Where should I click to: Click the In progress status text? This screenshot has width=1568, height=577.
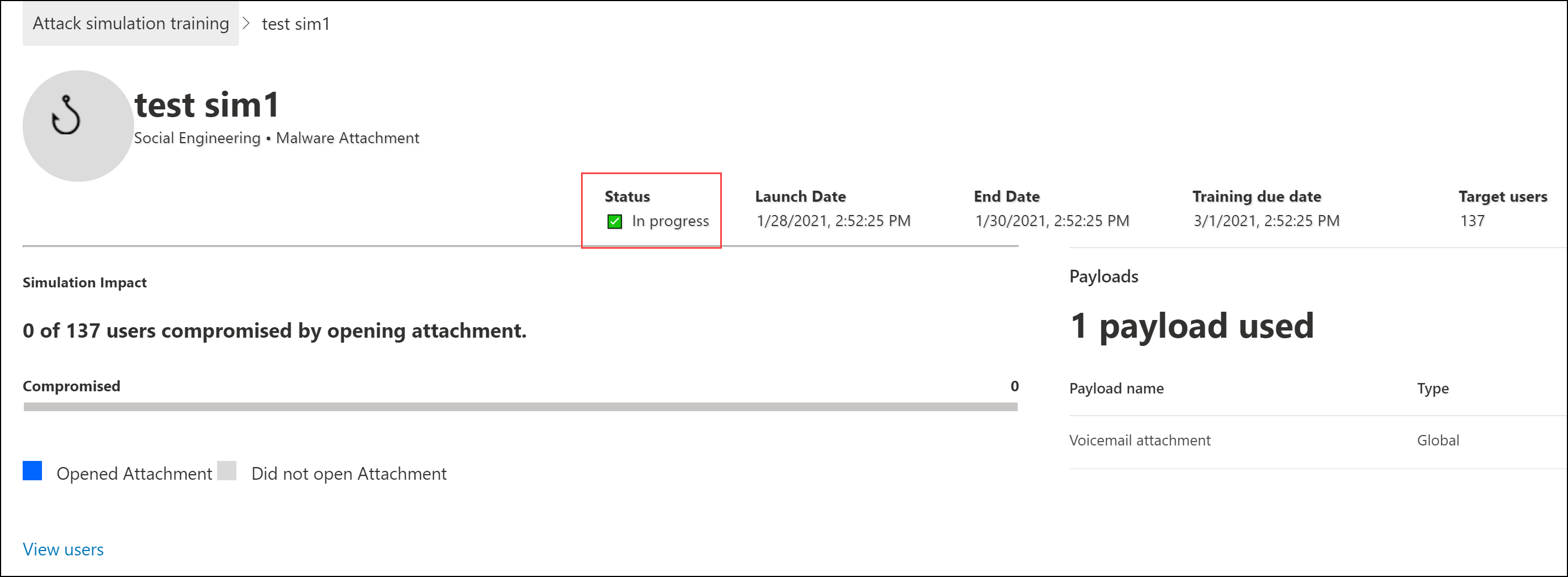(x=670, y=221)
